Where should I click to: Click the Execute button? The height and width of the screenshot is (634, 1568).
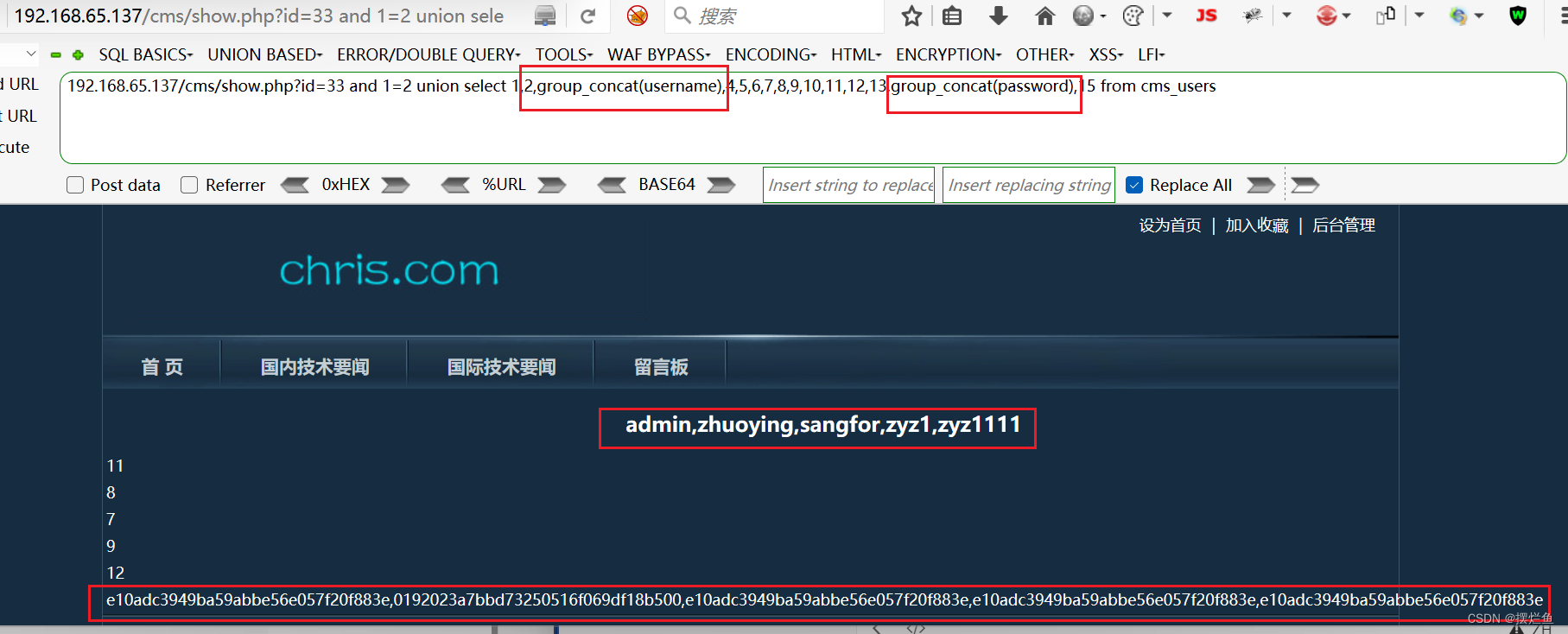click(x=15, y=147)
